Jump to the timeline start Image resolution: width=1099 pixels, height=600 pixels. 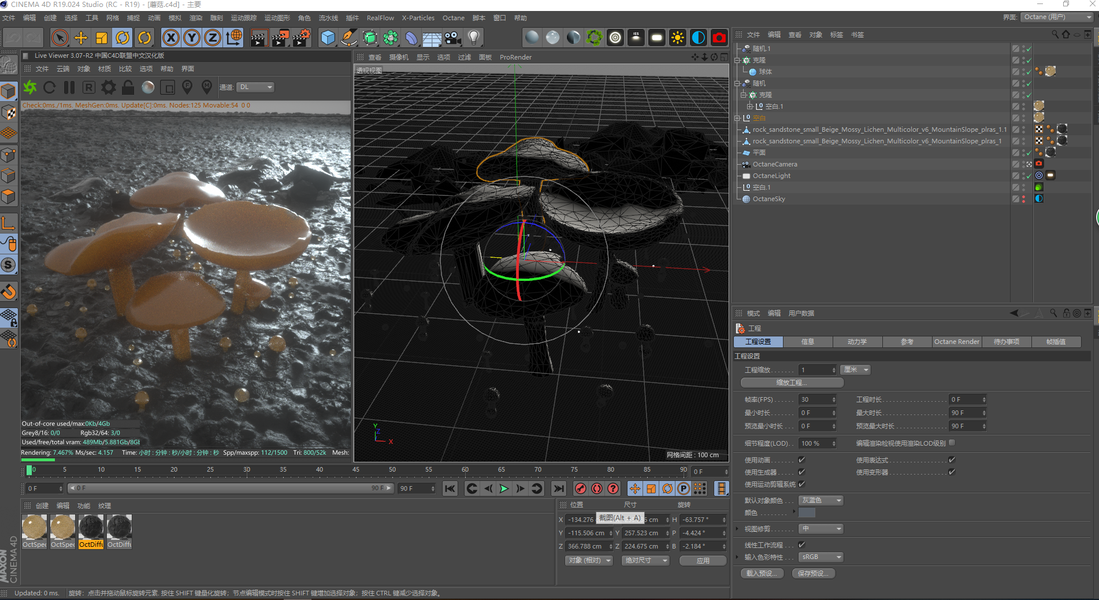(451, 489)
